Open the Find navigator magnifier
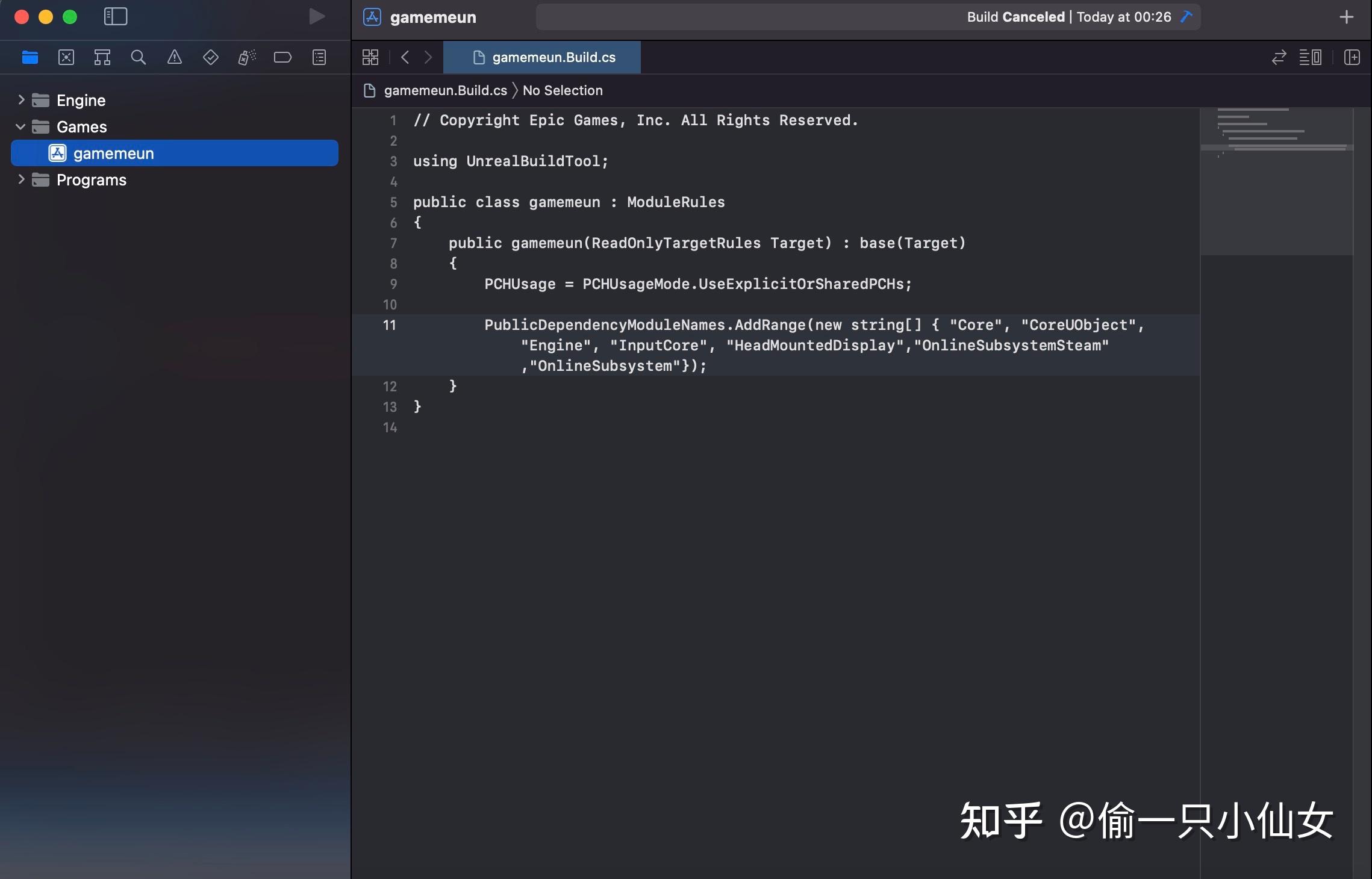The image size is (1372, 879). (x=139, y=57)
